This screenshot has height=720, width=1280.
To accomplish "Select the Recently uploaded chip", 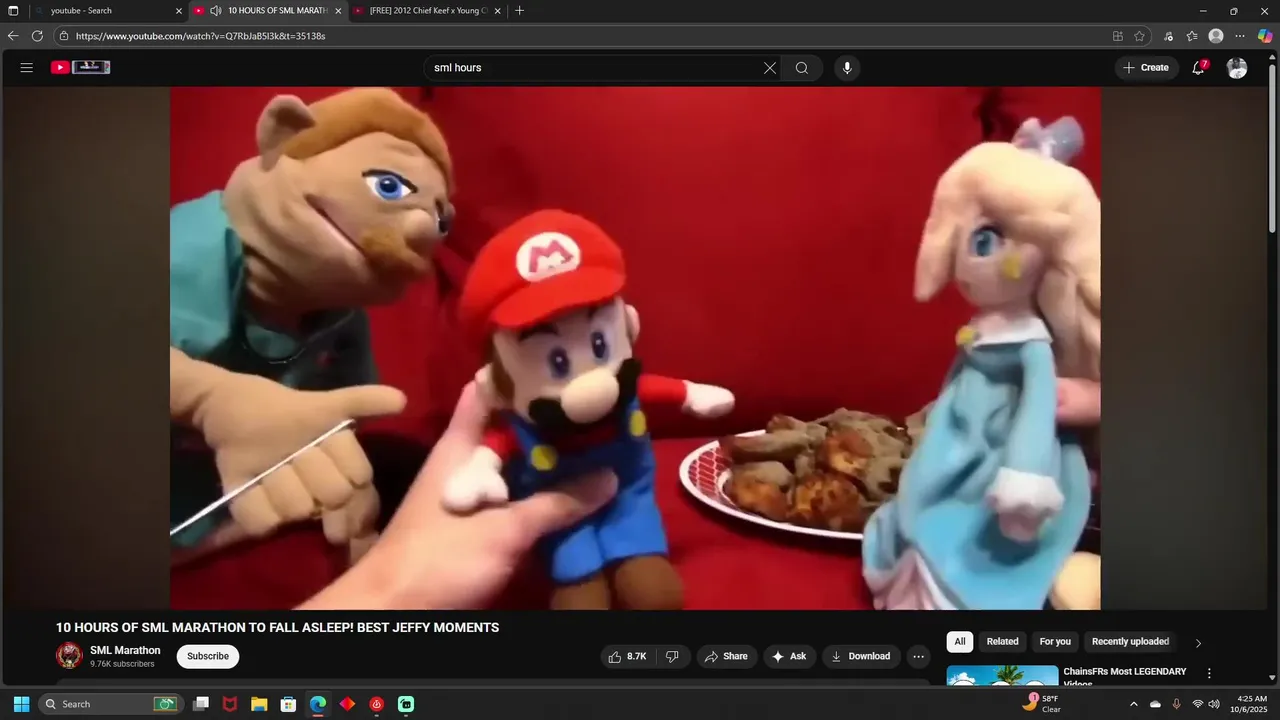I will (1130, 642).
